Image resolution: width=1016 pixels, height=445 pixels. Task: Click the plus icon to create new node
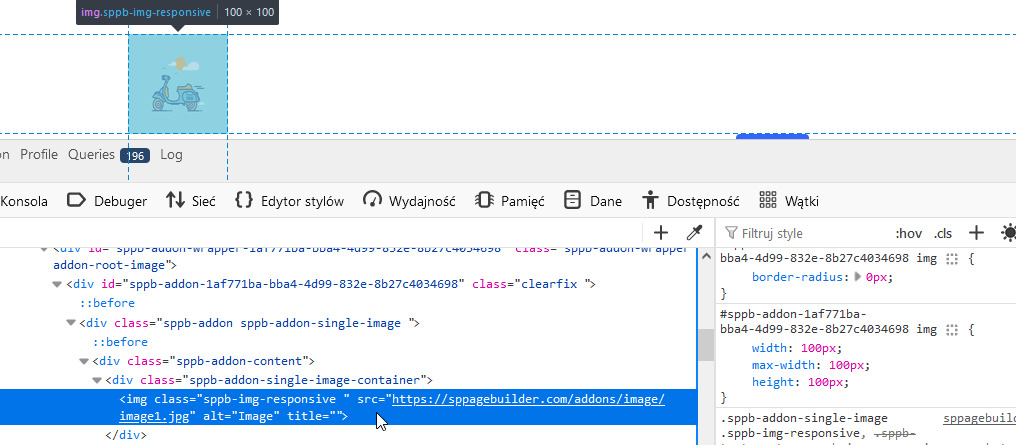660,233
